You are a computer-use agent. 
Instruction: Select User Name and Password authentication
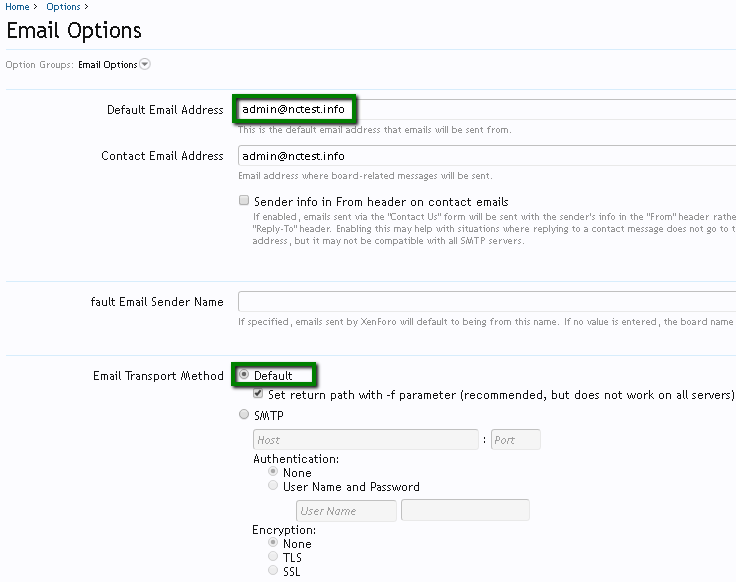tap(273, 485)
